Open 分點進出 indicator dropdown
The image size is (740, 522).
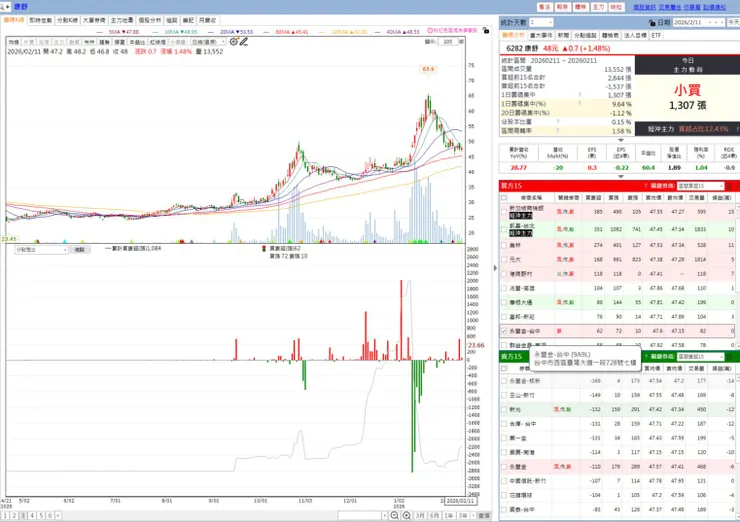pyautogui.click(x=41, y=250)
